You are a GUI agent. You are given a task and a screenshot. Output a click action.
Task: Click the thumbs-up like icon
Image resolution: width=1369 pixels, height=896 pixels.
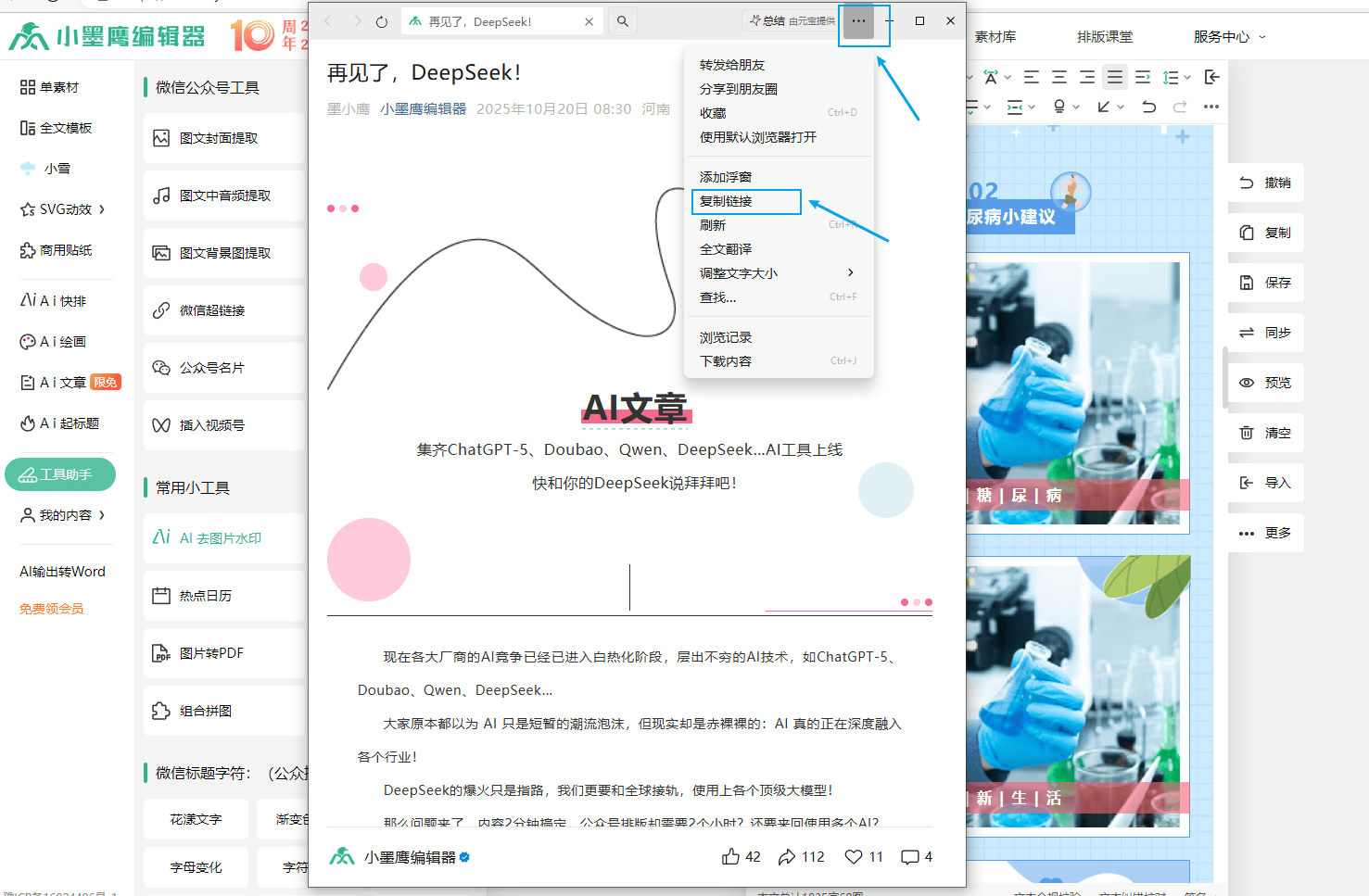pyautogui.click(x=731, y=857)
